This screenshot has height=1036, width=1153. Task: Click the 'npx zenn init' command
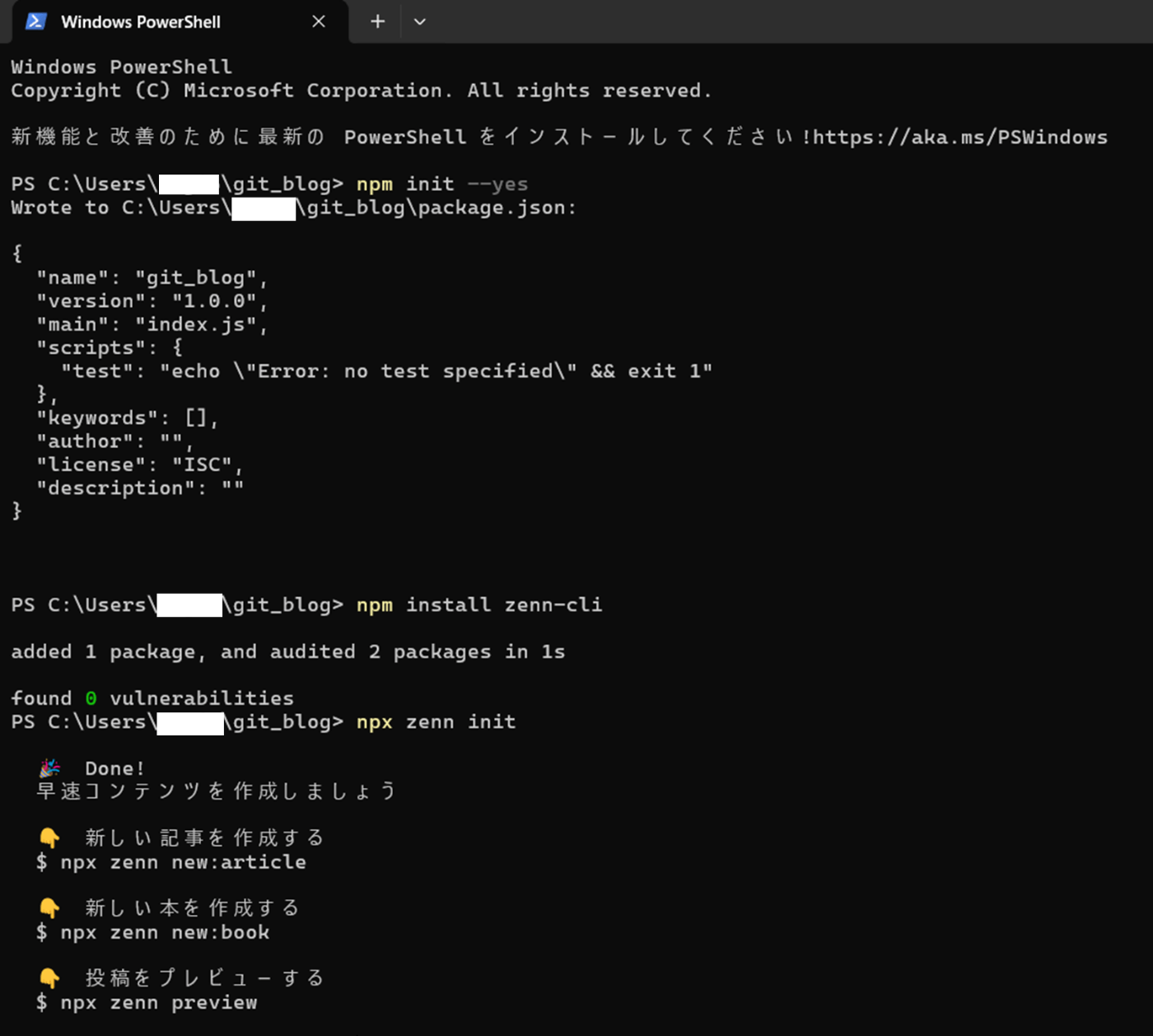pyautogui.click(x=436, y=721)
